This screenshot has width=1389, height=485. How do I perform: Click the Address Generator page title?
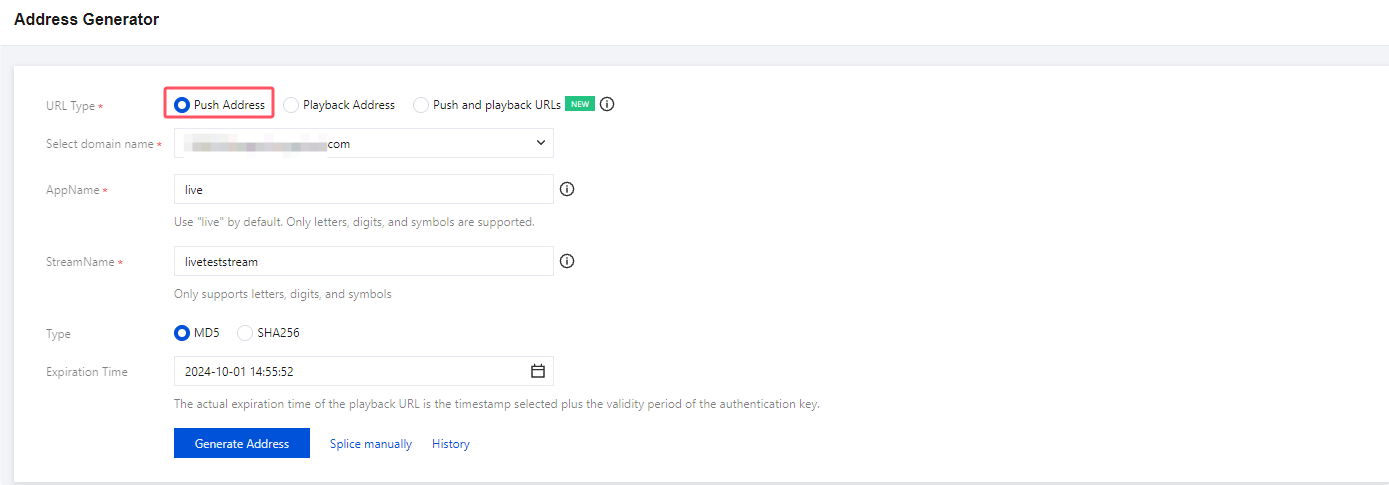(86, 19)
